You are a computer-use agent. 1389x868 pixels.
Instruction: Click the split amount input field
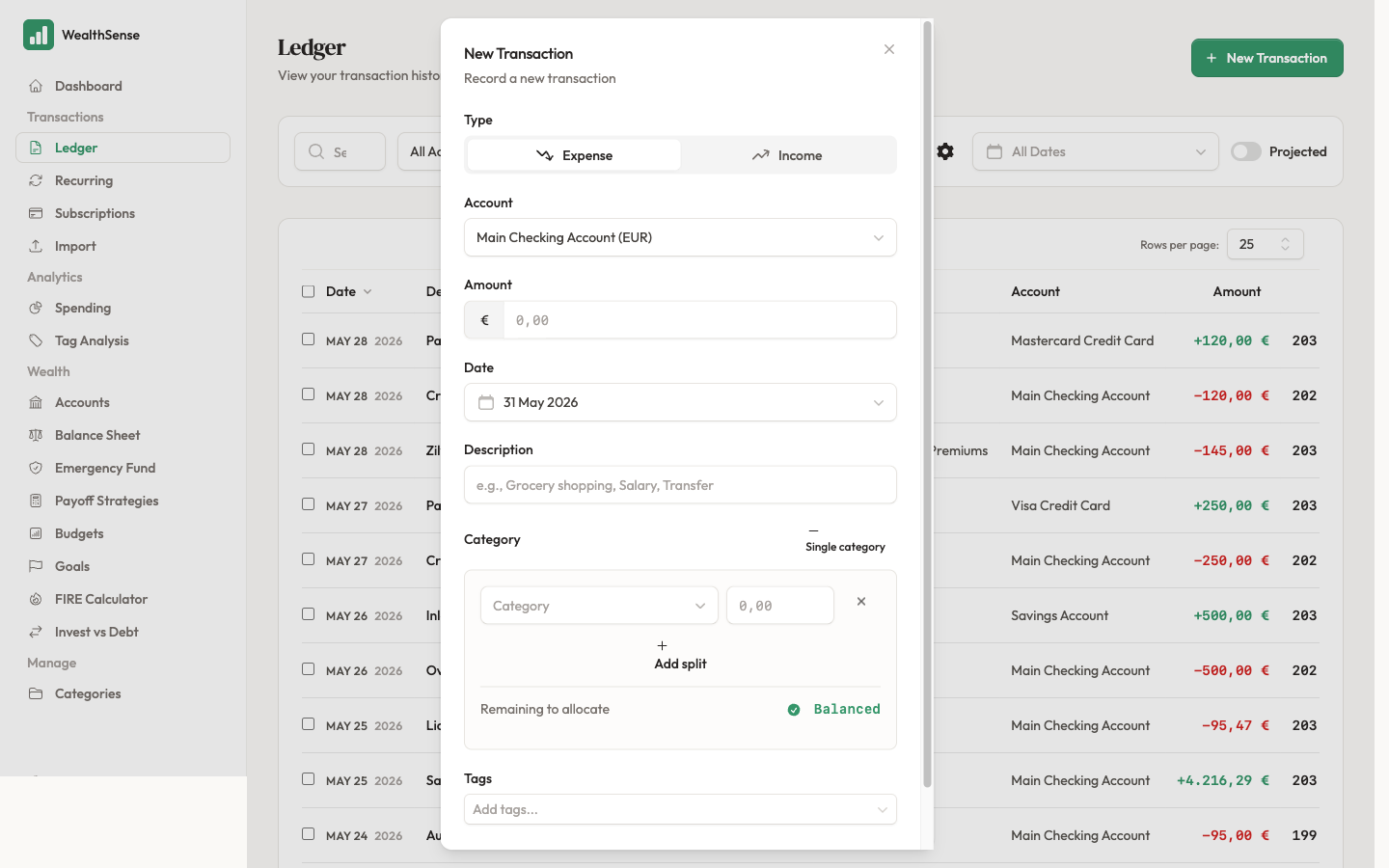(x=780, y=606)
